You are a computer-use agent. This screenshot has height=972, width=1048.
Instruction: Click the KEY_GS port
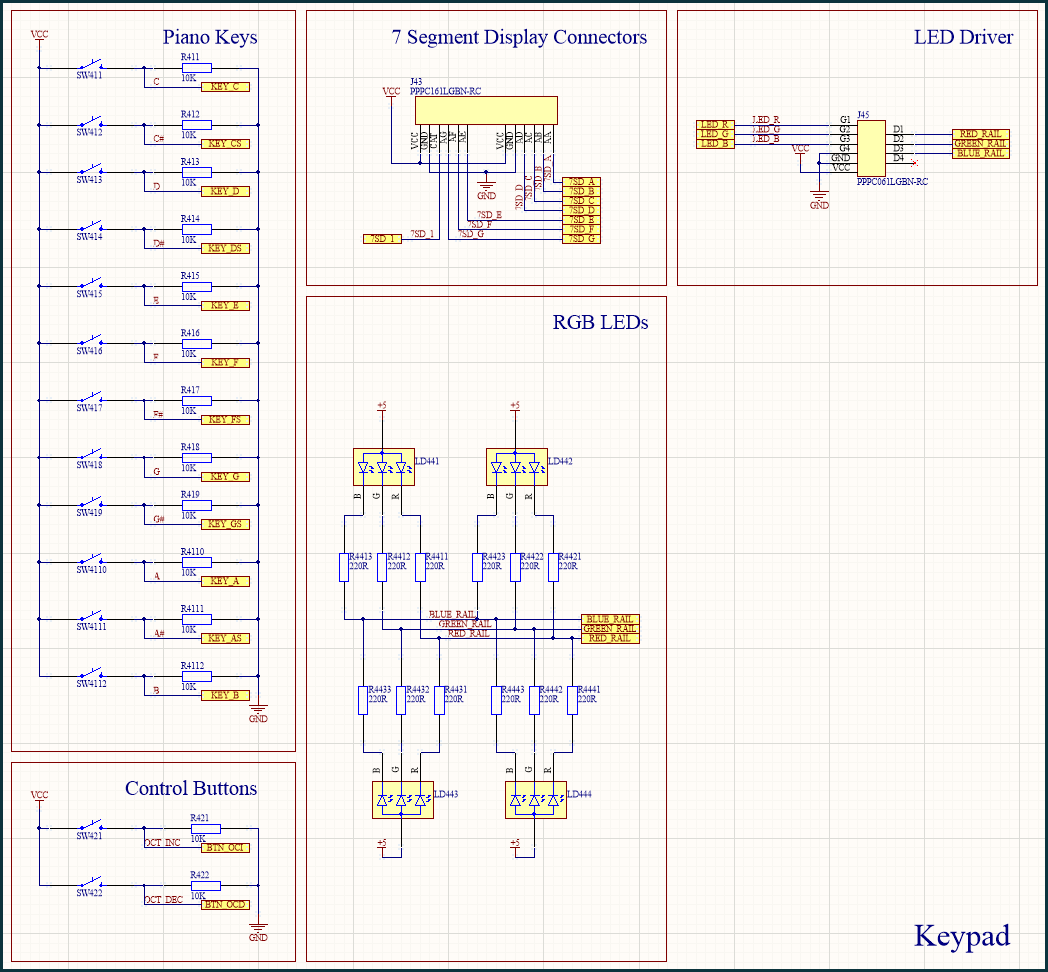point(225,524)
